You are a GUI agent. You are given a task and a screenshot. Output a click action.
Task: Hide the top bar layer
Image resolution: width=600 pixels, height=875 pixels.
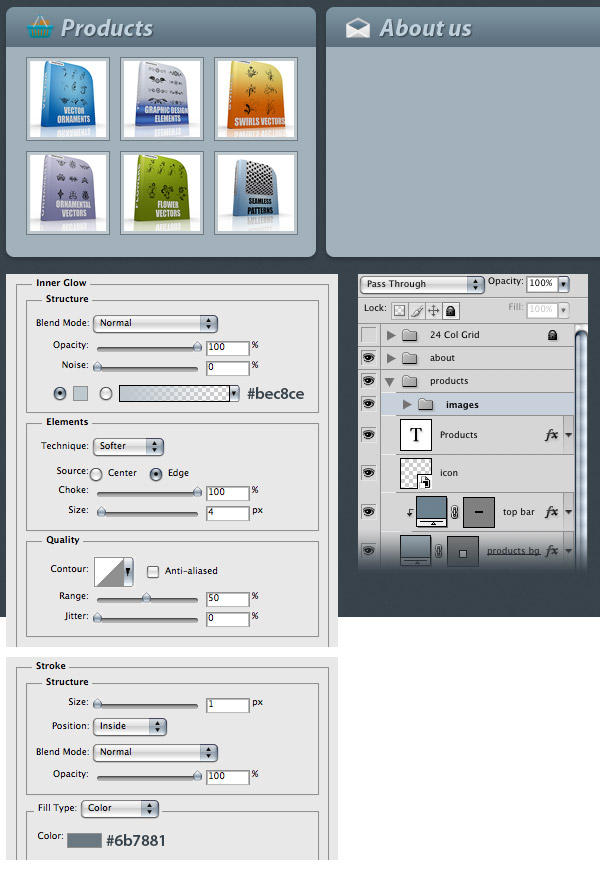[x=369, y=512]
